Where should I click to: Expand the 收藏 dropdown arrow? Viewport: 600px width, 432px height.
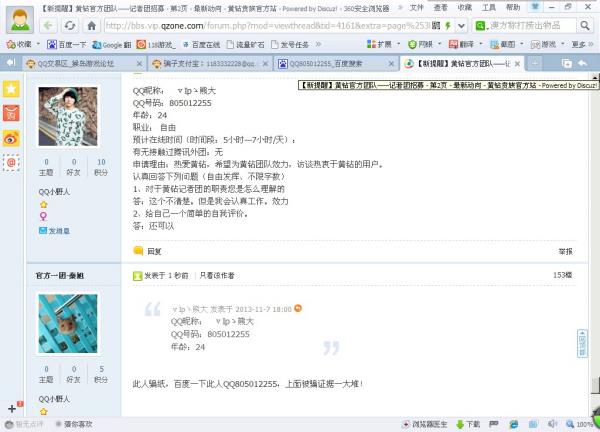click(38, 44)
